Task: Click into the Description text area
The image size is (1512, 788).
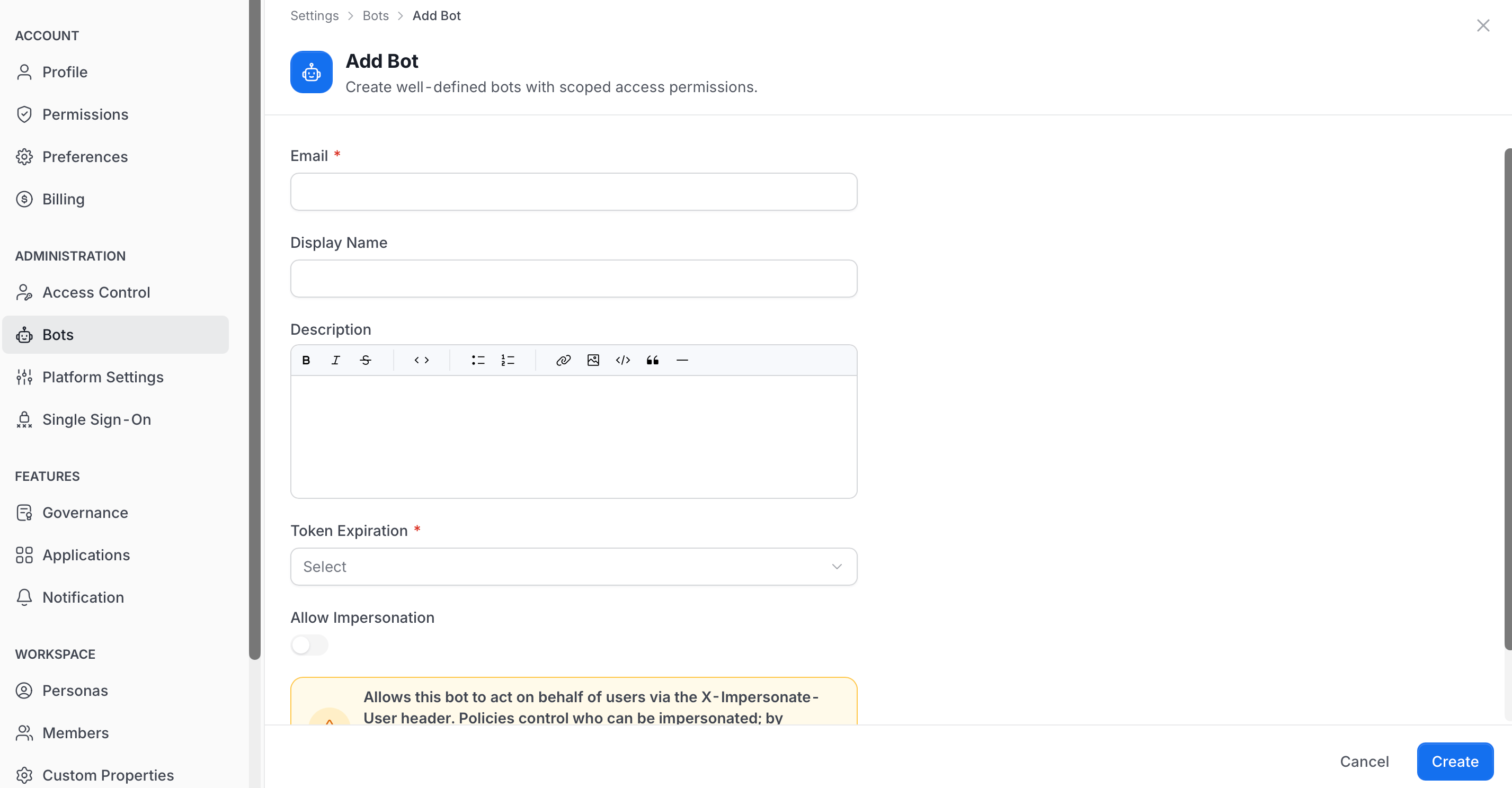Action: tap(573, 436)
